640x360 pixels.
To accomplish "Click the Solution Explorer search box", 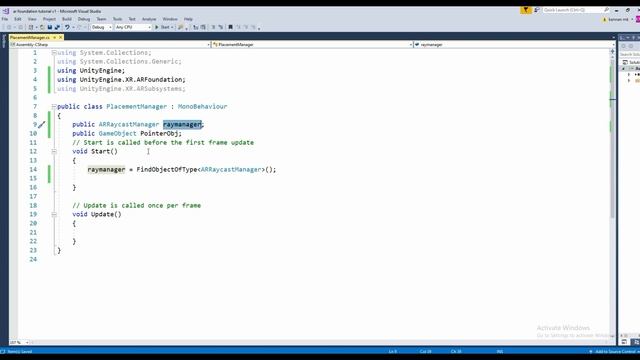I will (629, 54).
